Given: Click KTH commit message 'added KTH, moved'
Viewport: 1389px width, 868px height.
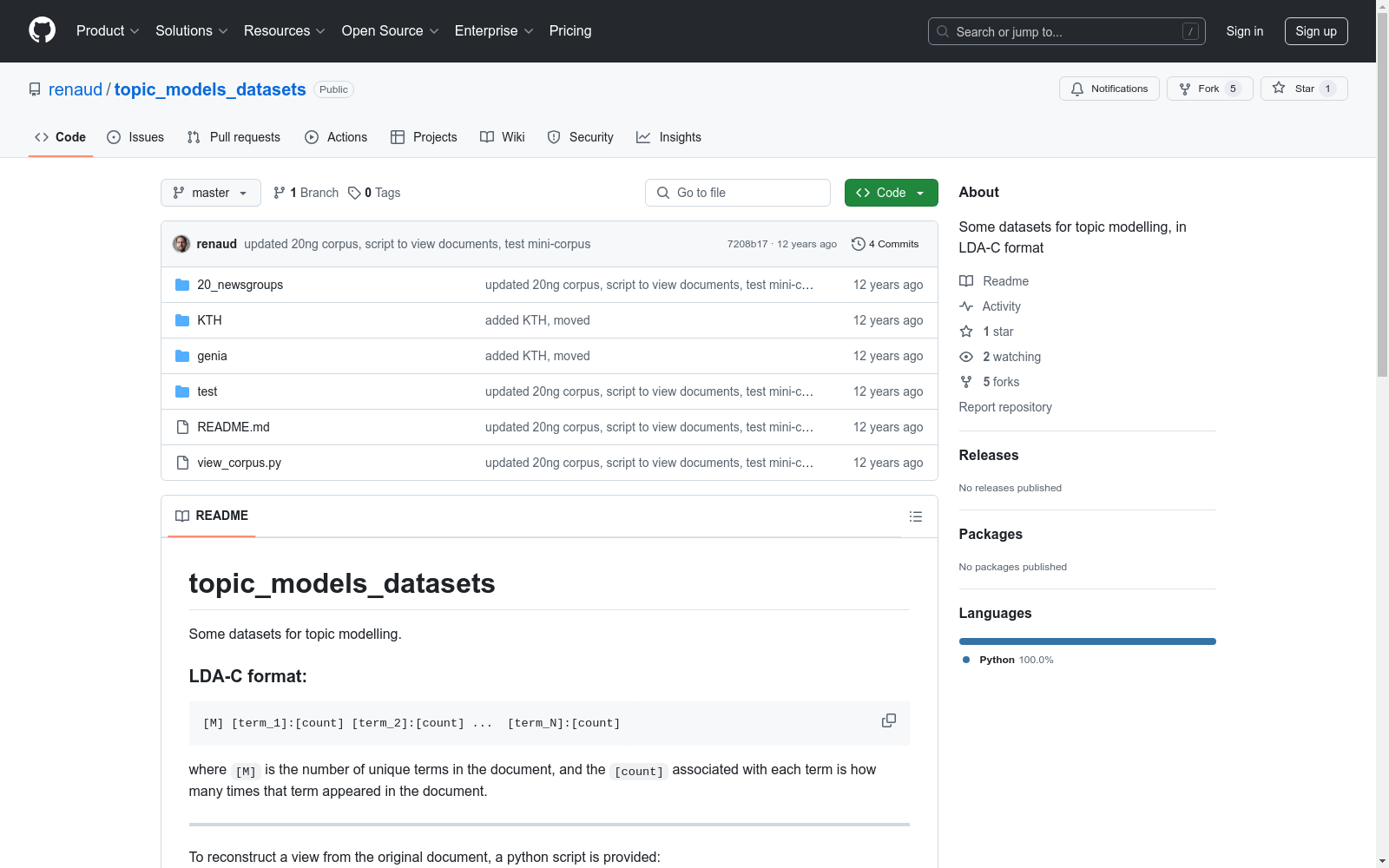Looking at the screenshot, I should point(537,320).
